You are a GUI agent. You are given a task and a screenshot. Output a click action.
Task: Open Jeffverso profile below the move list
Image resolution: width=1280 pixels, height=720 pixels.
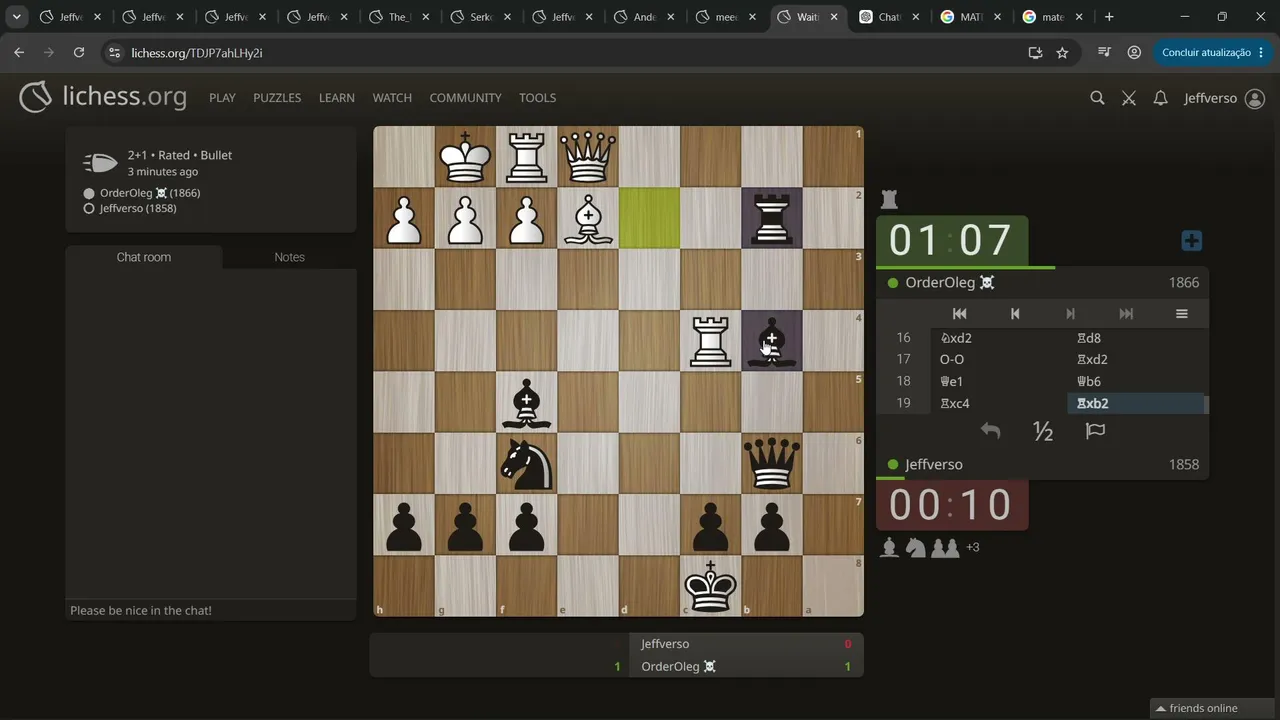[934, 465]
